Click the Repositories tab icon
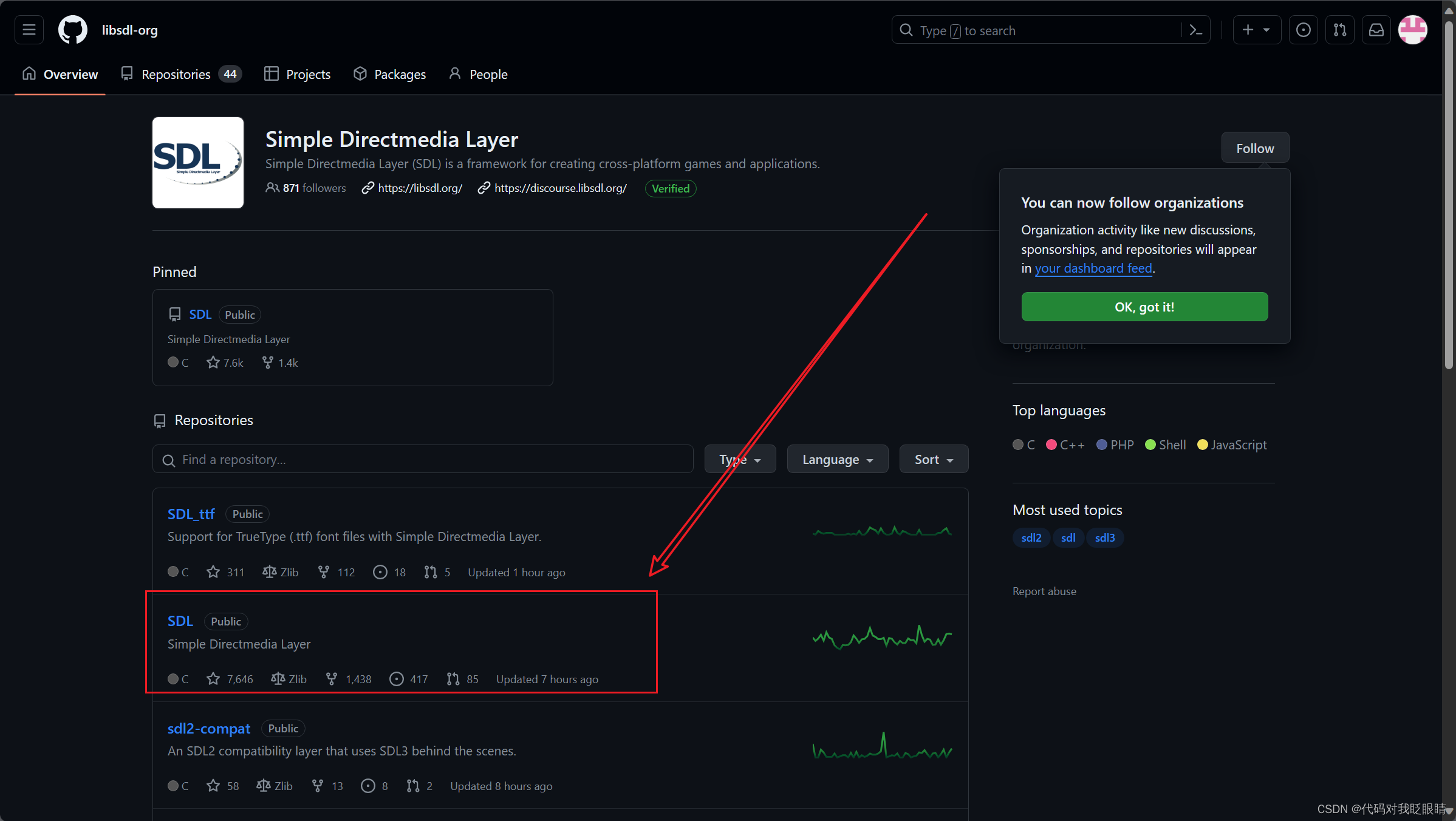This screenshot has width=1456, height=821. point(127,74)
